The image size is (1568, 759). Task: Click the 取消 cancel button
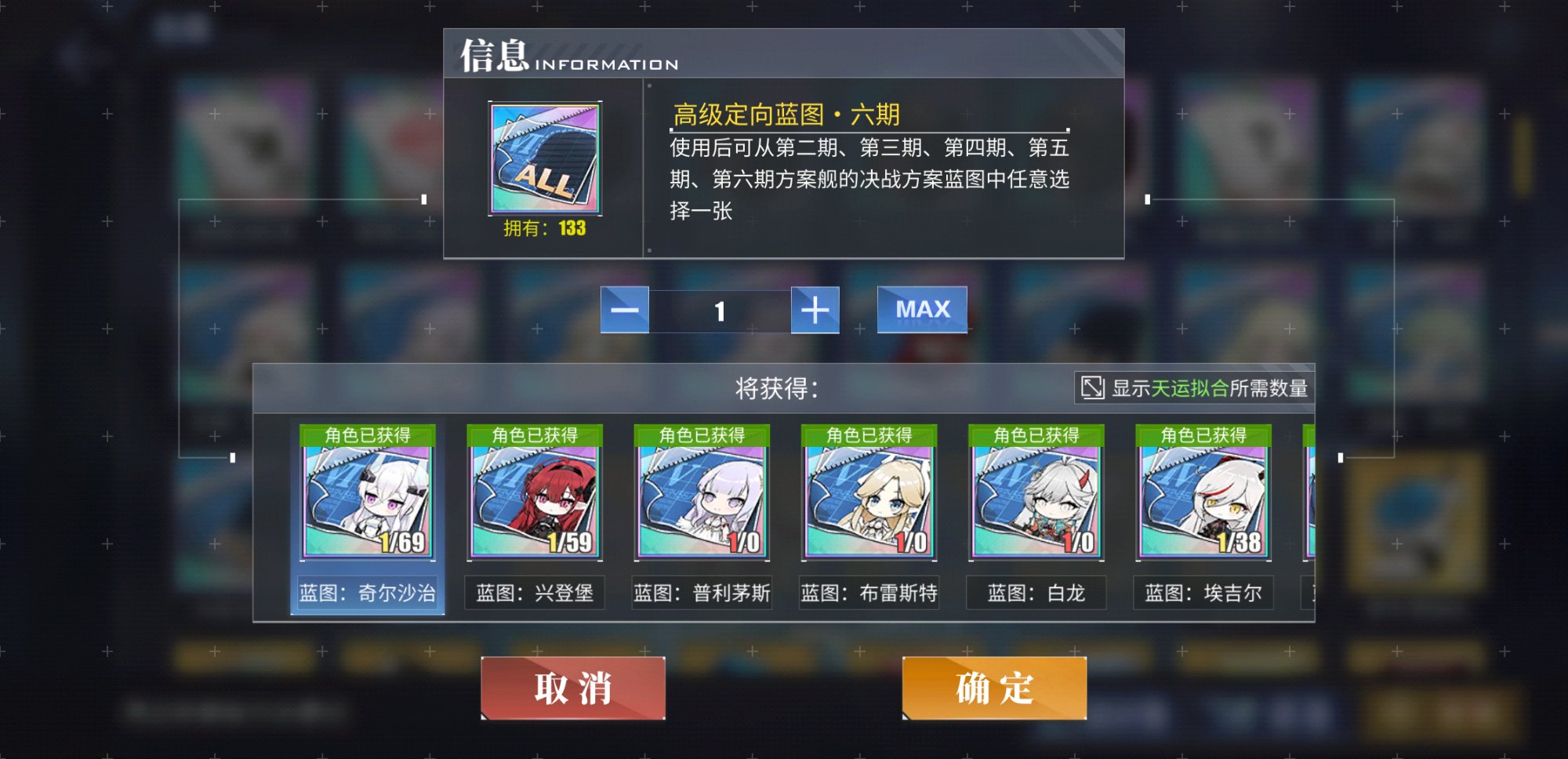click(573, 688)
